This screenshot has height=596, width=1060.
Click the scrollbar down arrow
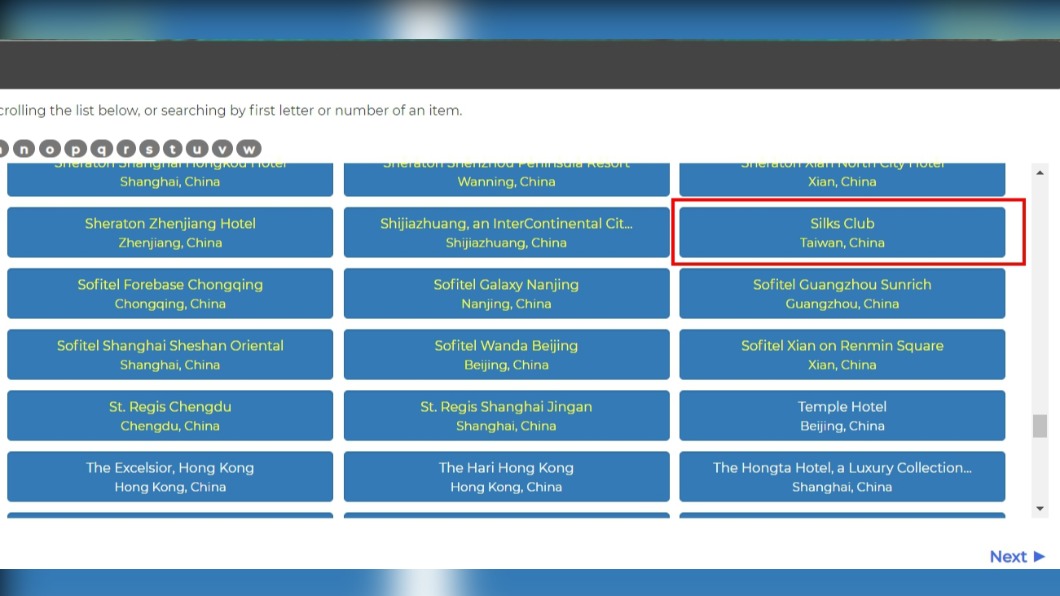pyautogui.click(x=1040, y=508)
